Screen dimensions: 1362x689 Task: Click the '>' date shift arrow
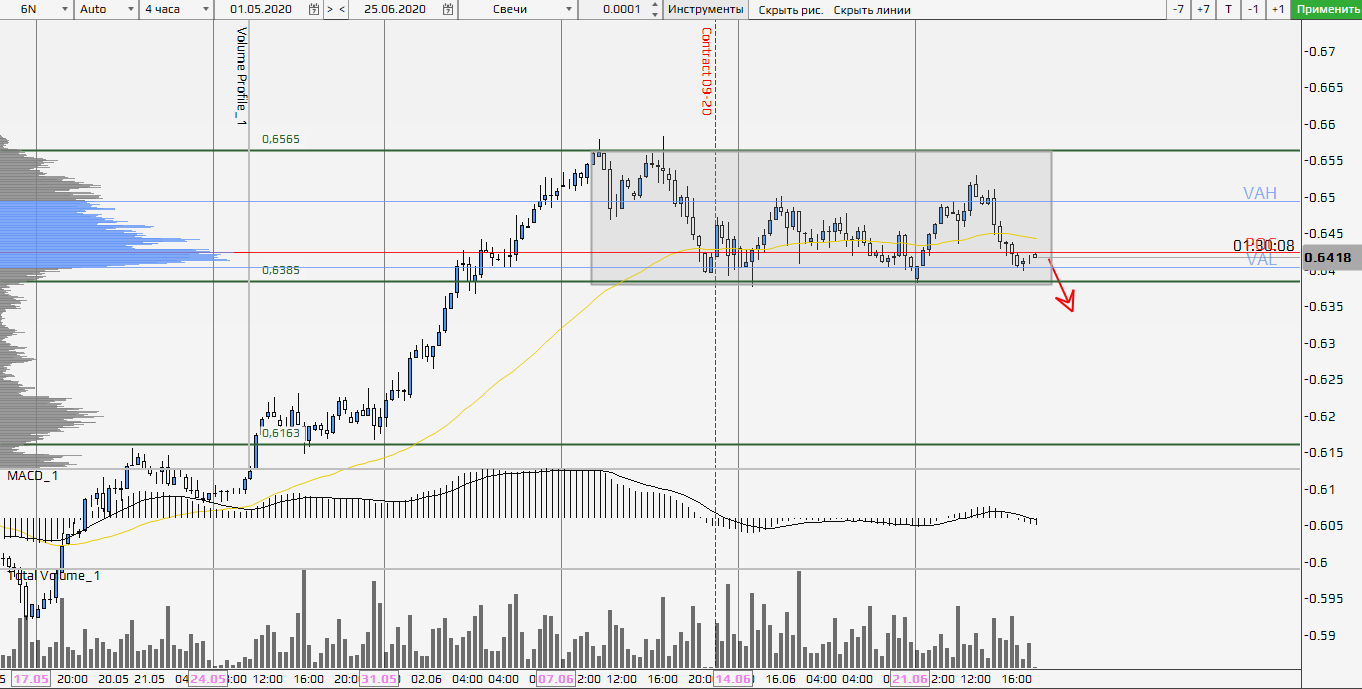(329, 9)
